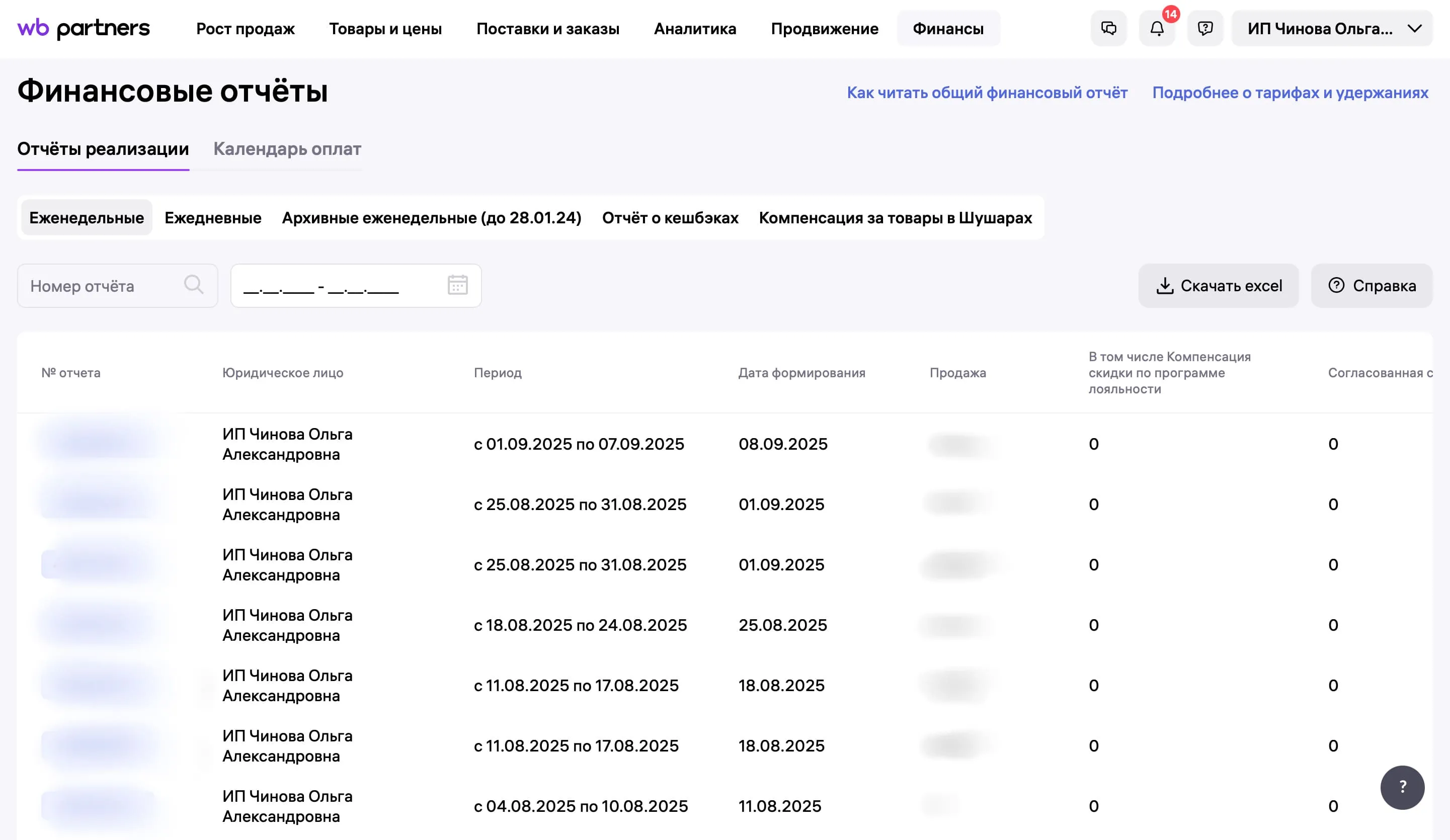Open link Подробнее о тарифах и удержаниях
1450x840 pixels.
pyautogui.click(x=1290, y=93)
